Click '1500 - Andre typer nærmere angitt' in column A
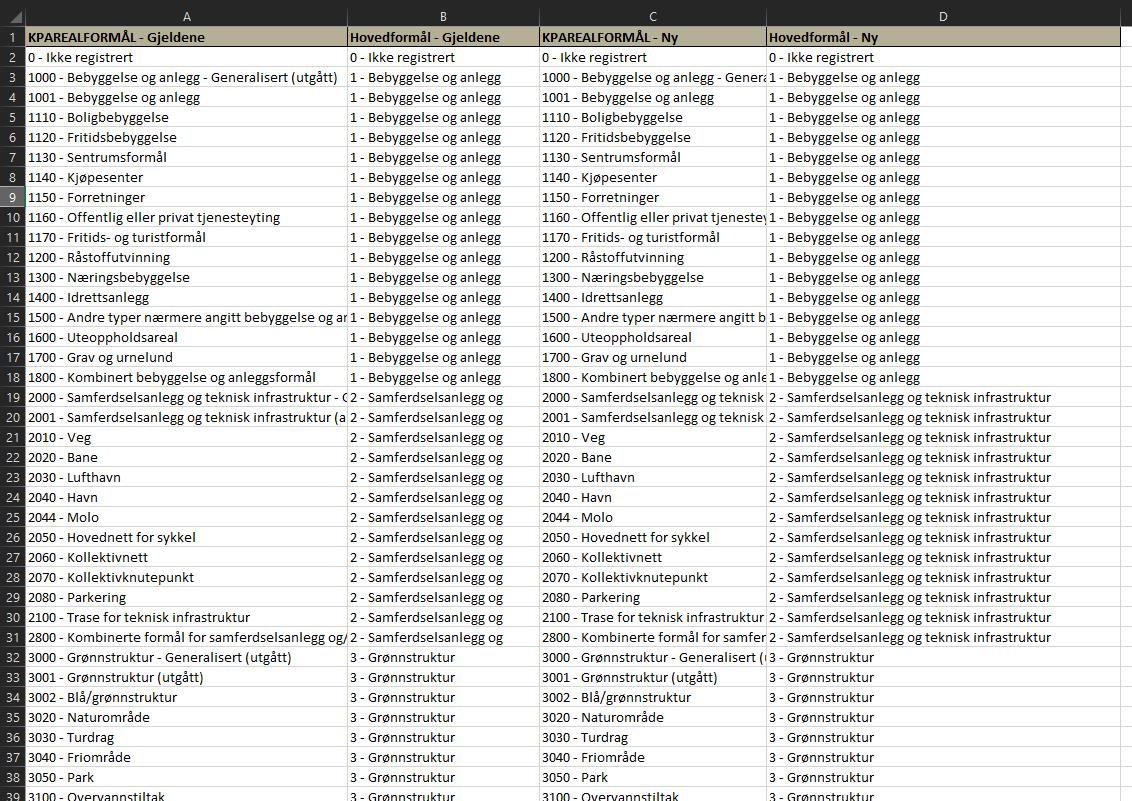 [186, 318]
